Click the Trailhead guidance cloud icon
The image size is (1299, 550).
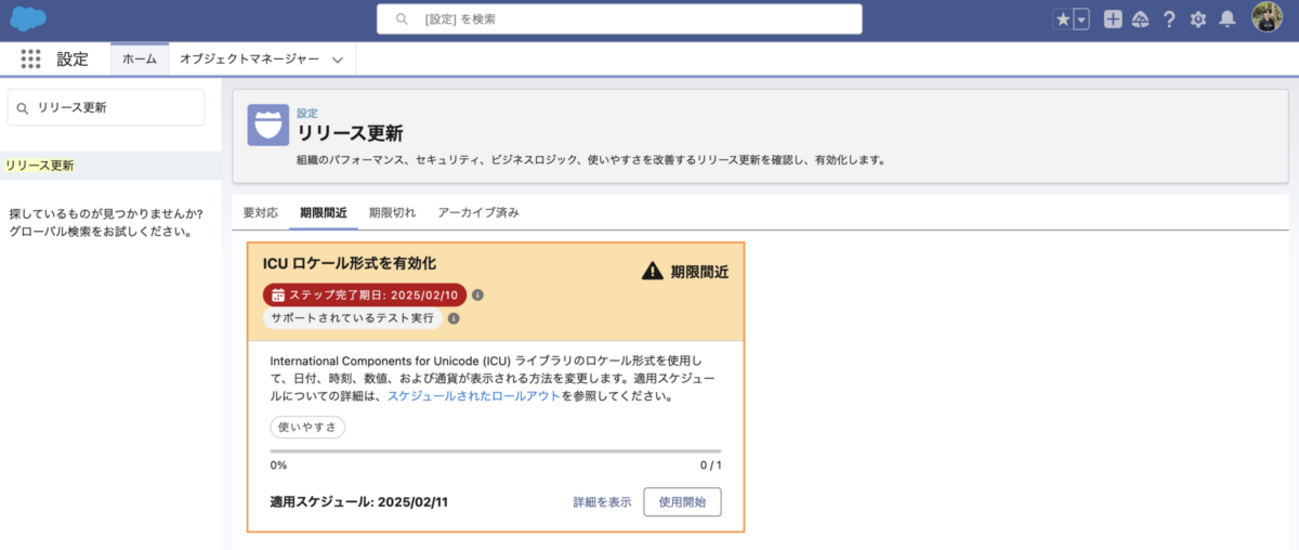(x=1141, y=19)
